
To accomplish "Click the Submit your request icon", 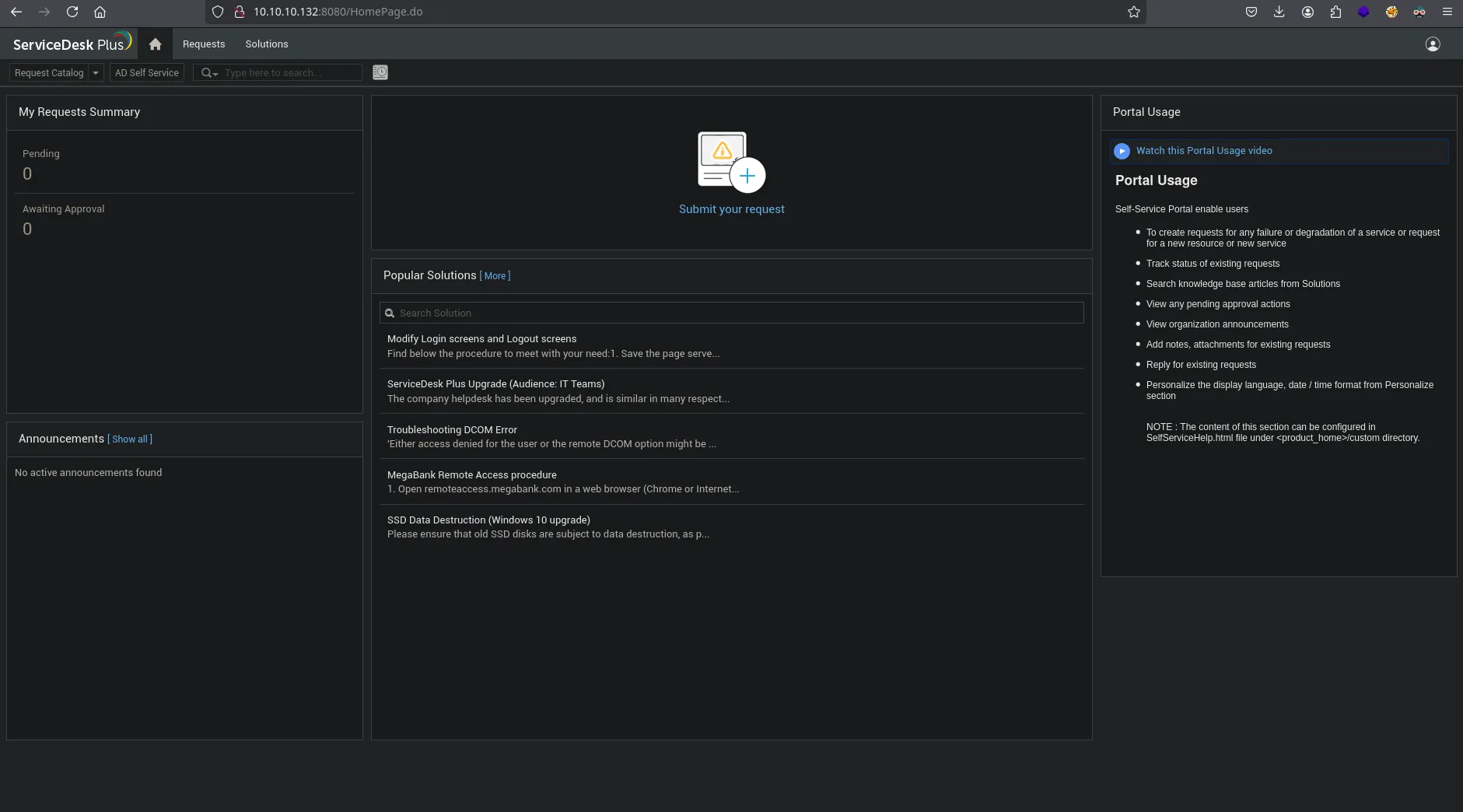I will pos(731,160).
